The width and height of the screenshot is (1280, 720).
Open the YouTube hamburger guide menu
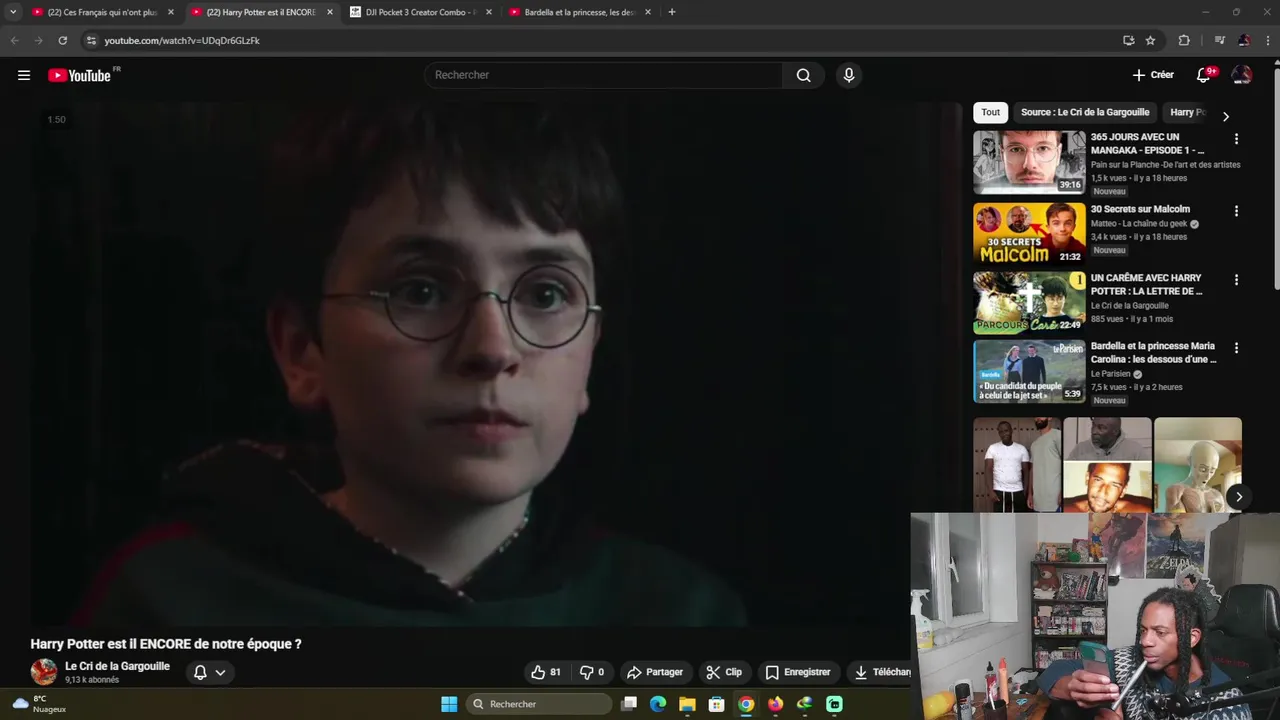pos(24,75)
